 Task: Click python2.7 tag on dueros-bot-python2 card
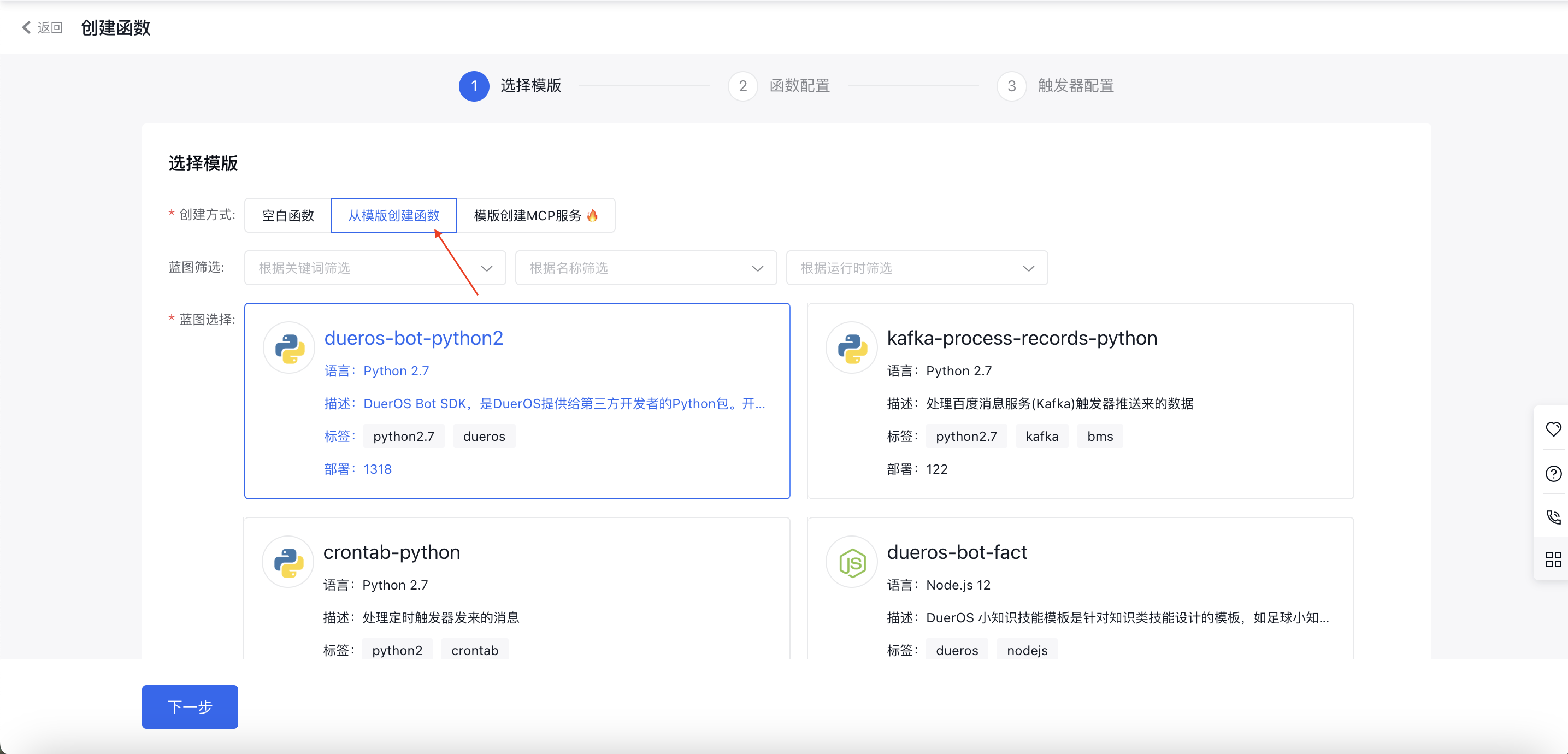click(404, 437)
